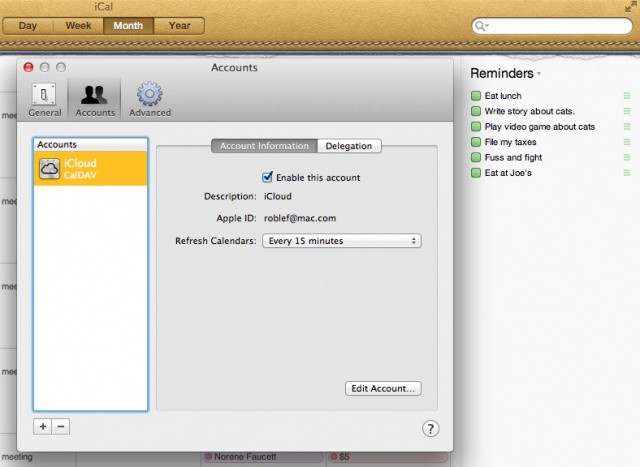Remove account with the minus button
The height and width of the screenshot is (467, 640).
(x=61, y=427)
